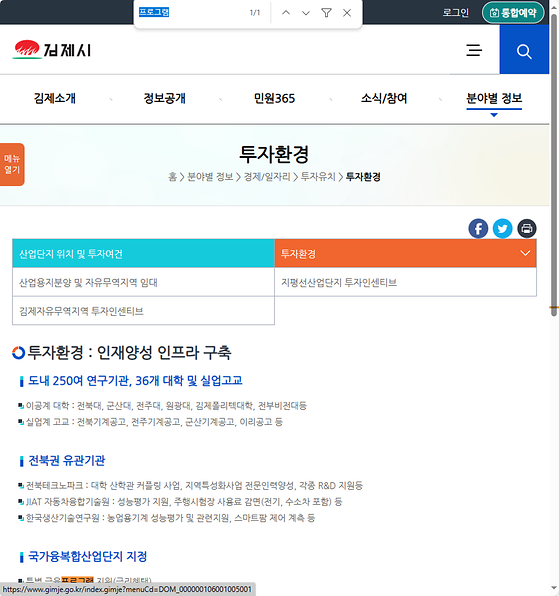Screen dimensions: 559x596
Task: Click the 투자환경 page title
Action: 274,154
